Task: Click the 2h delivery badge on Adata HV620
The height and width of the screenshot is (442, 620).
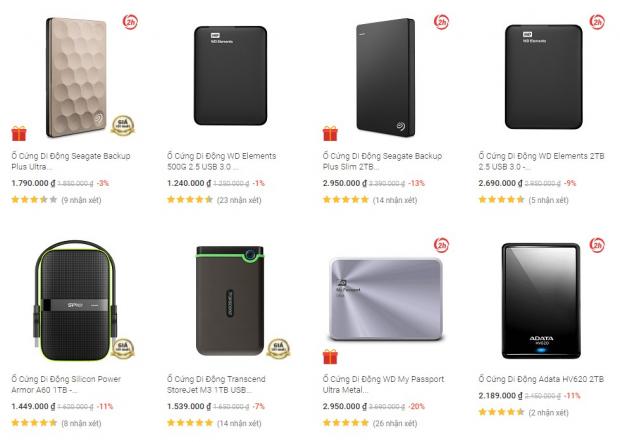Action: tap(597, 244)
